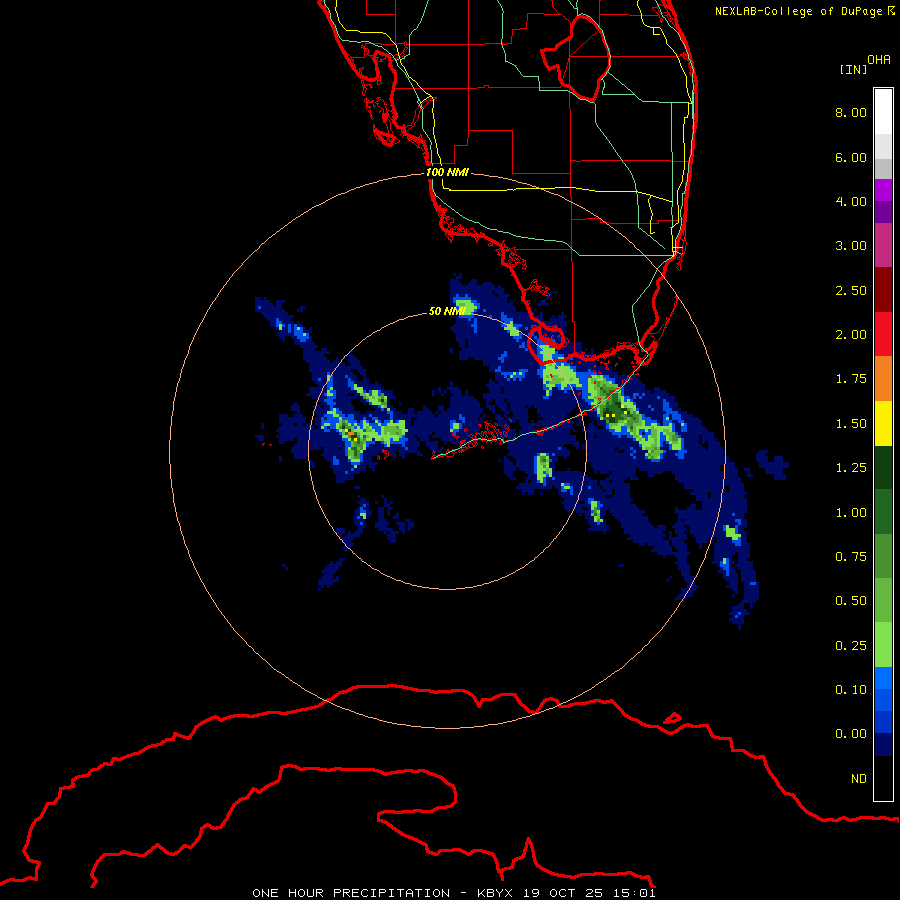Click the 1.25 legend value
Viewport: 900px width, 900px height.
click(x=851, y=468)
